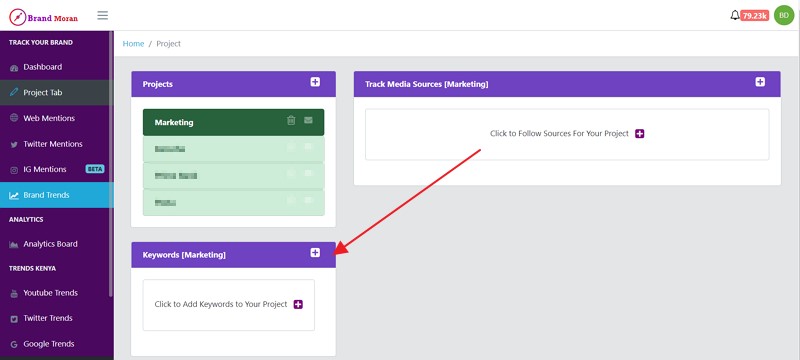This screenshot has height=360, width=800.
Task: Click the IG Mentions Instagram icon
Action: click(14, 170)
